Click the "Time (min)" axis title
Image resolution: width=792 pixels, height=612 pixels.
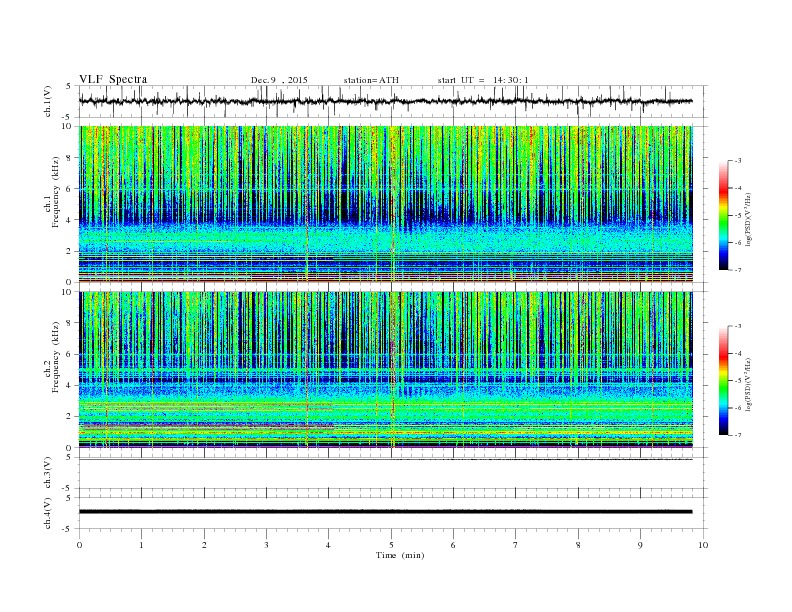(x=400, y=555)
